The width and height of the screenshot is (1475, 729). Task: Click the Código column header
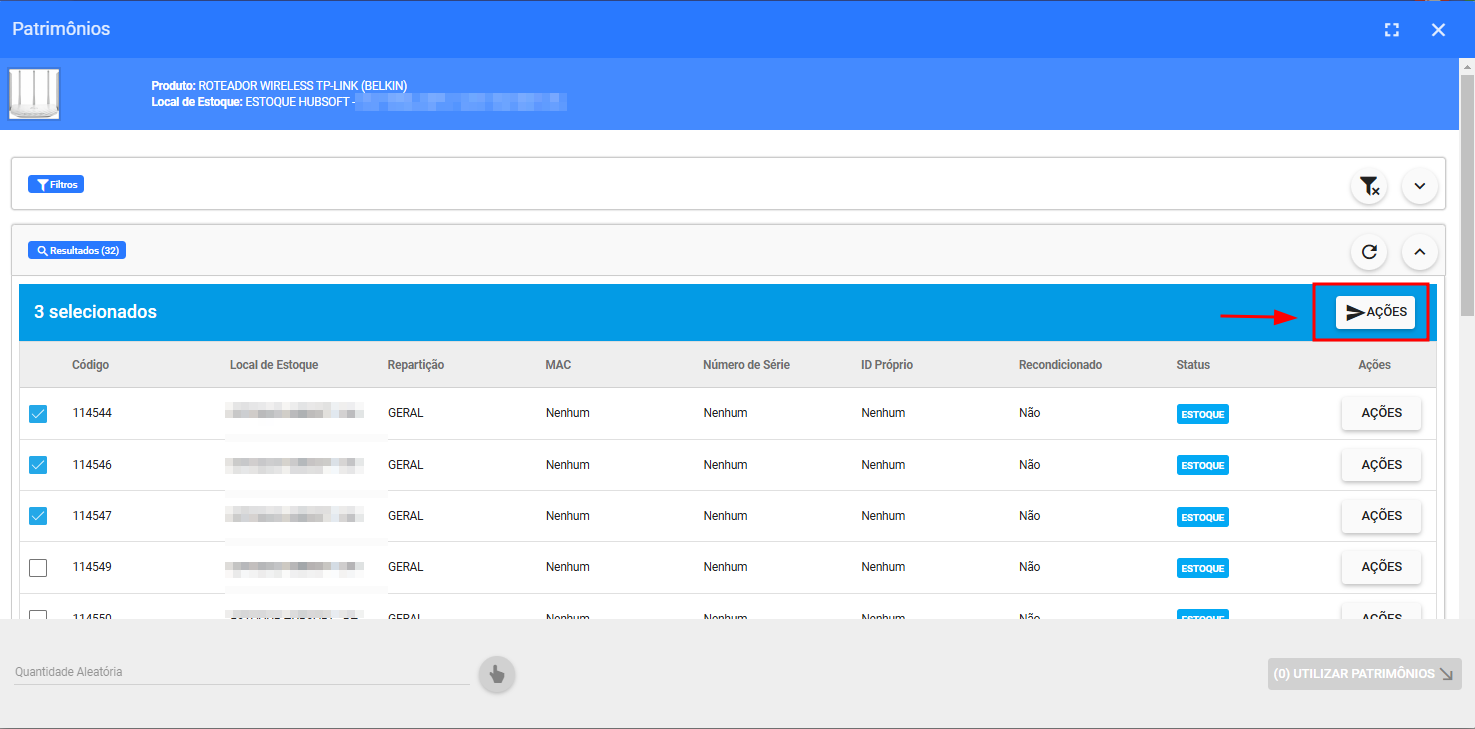pos(91,365)
